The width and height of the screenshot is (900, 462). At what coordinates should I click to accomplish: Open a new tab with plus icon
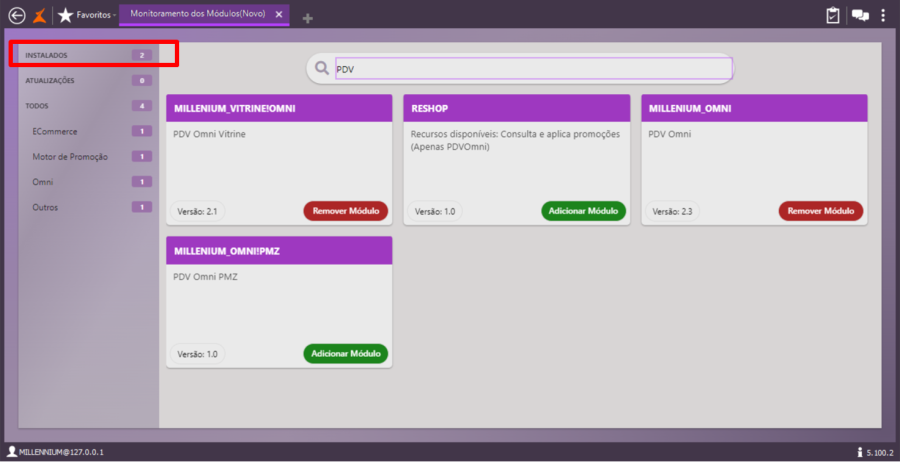coord(308,19)
